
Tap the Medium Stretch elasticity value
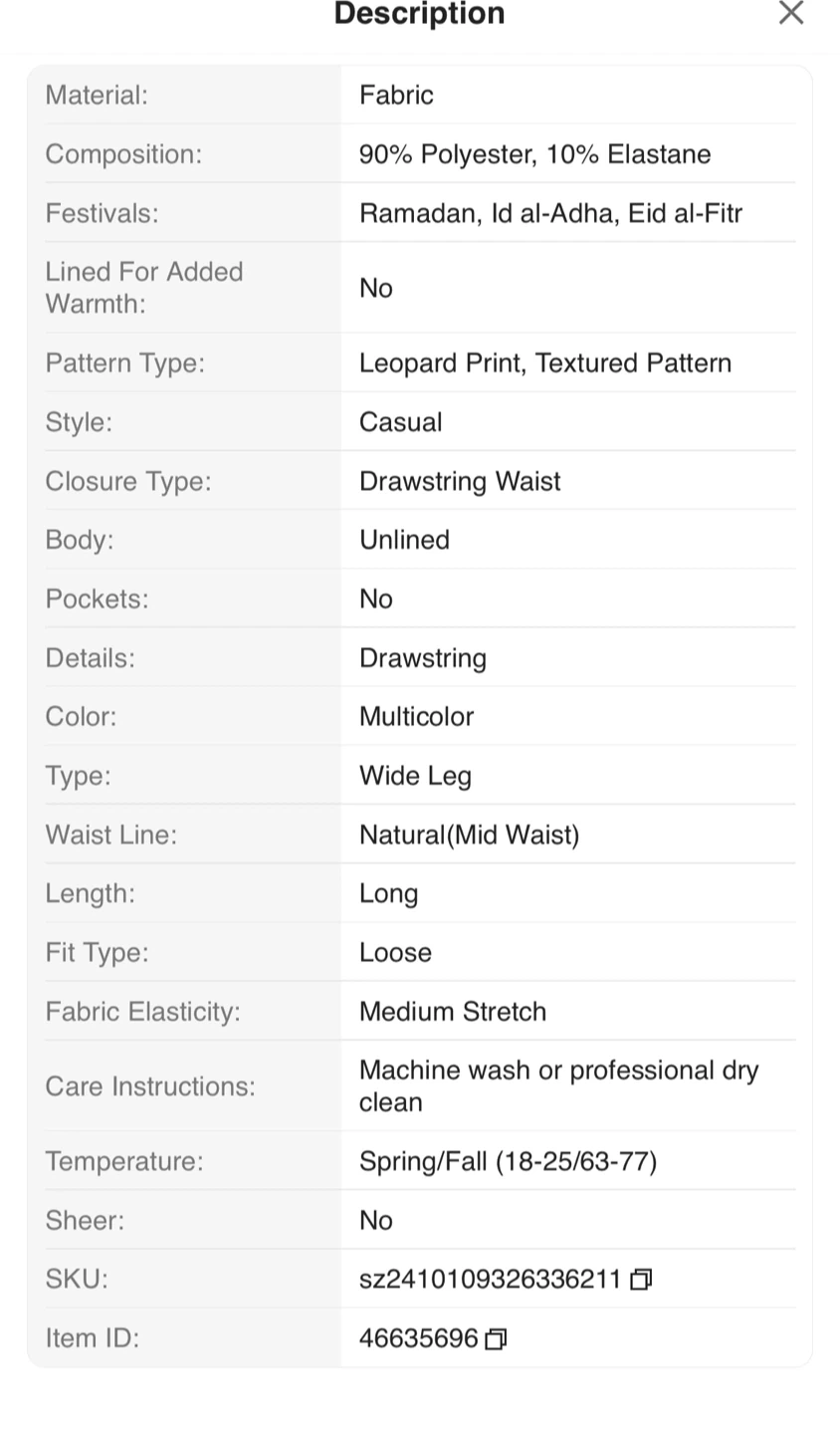click(453, 1012)
